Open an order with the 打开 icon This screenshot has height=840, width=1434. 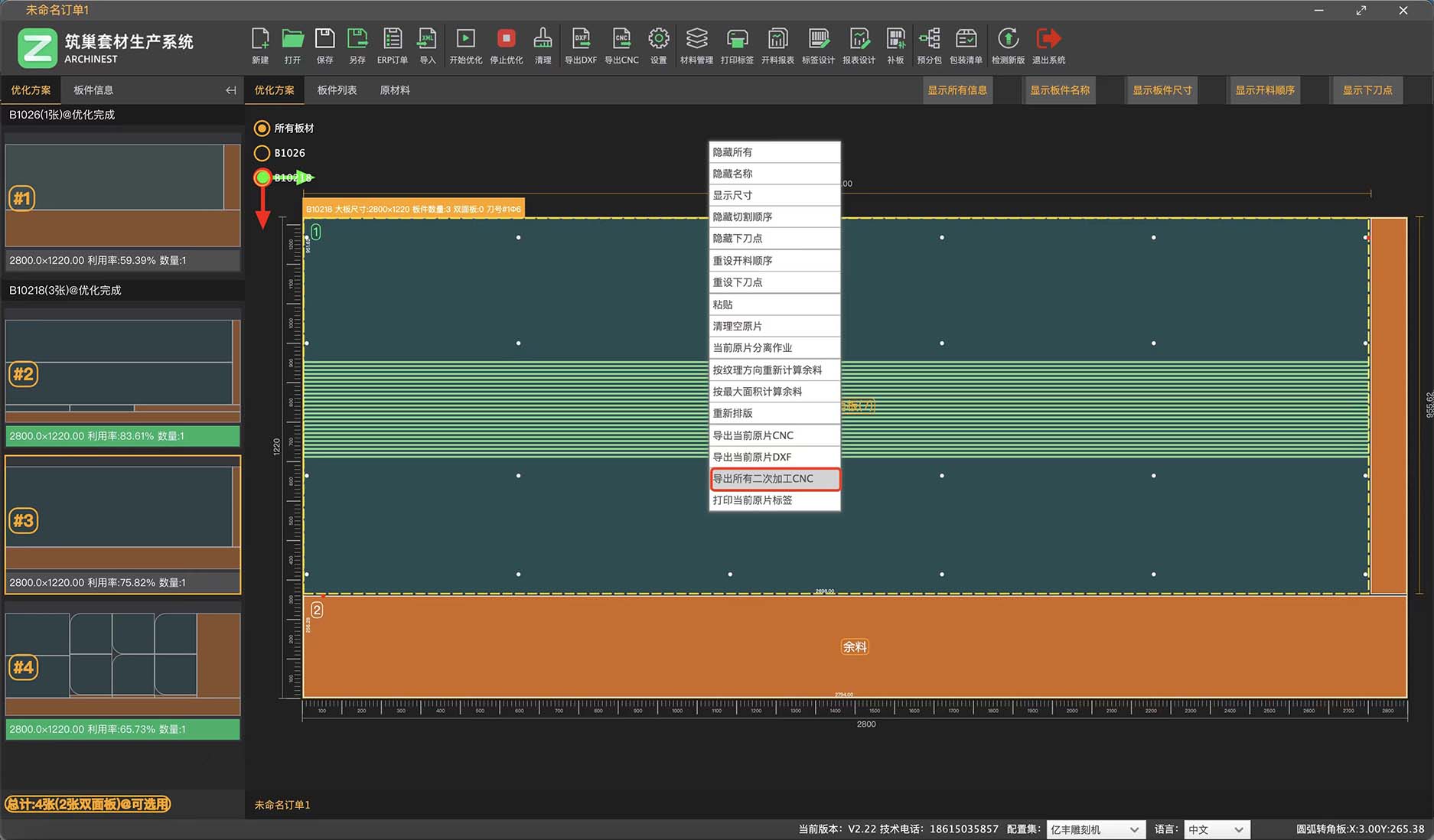pos(292,45)
